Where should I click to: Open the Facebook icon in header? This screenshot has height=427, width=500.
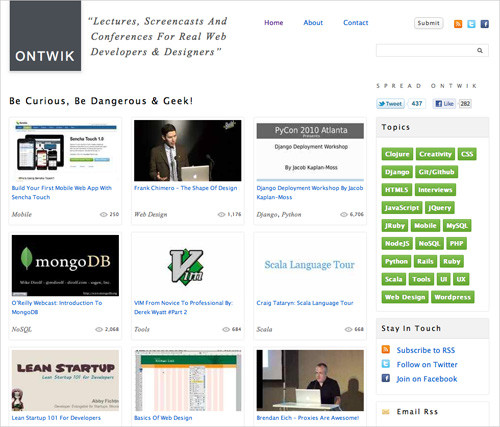point(485,24)
